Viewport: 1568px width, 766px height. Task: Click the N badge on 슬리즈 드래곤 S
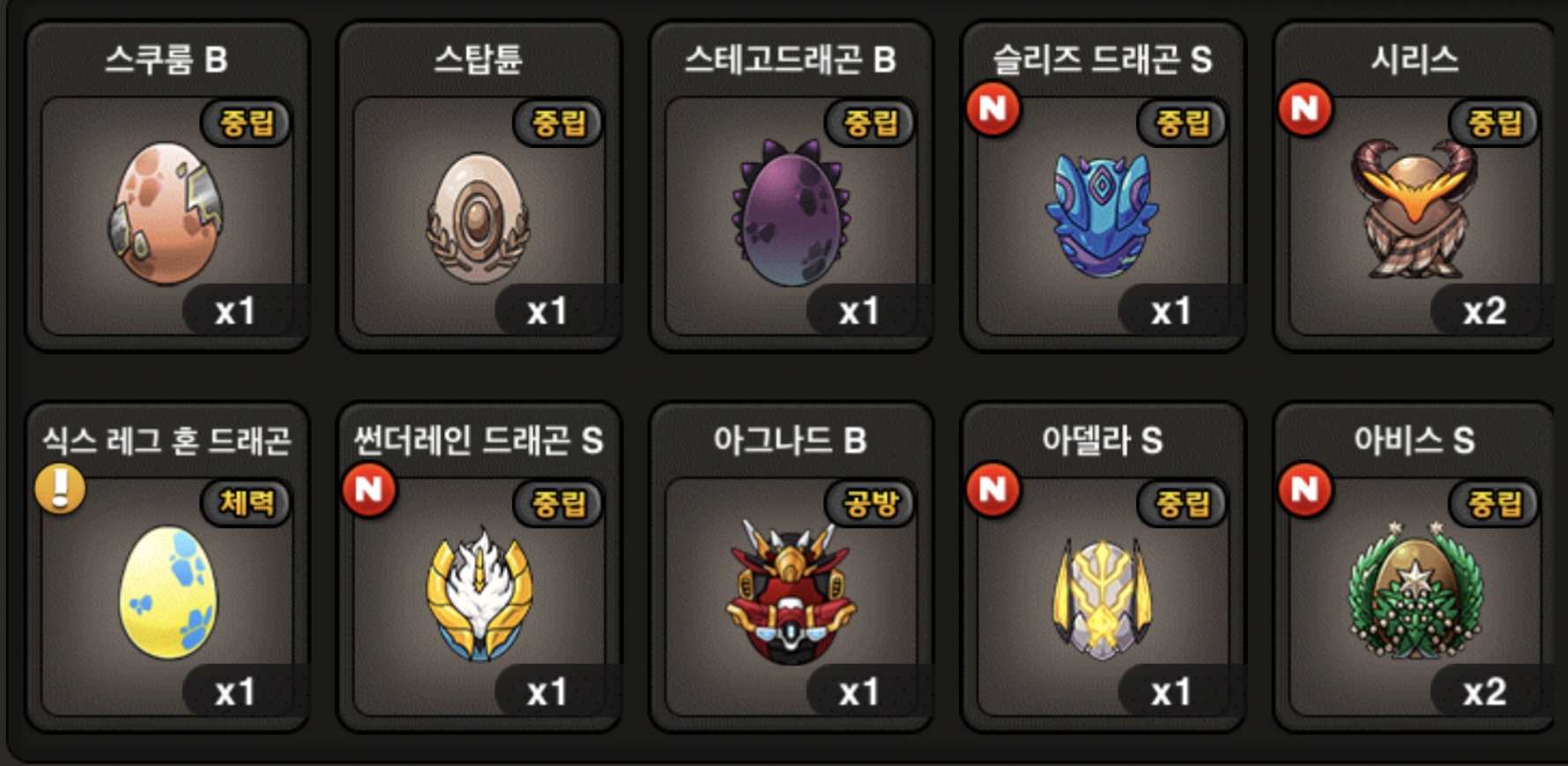pyautogui.click(x=993, y=108)
